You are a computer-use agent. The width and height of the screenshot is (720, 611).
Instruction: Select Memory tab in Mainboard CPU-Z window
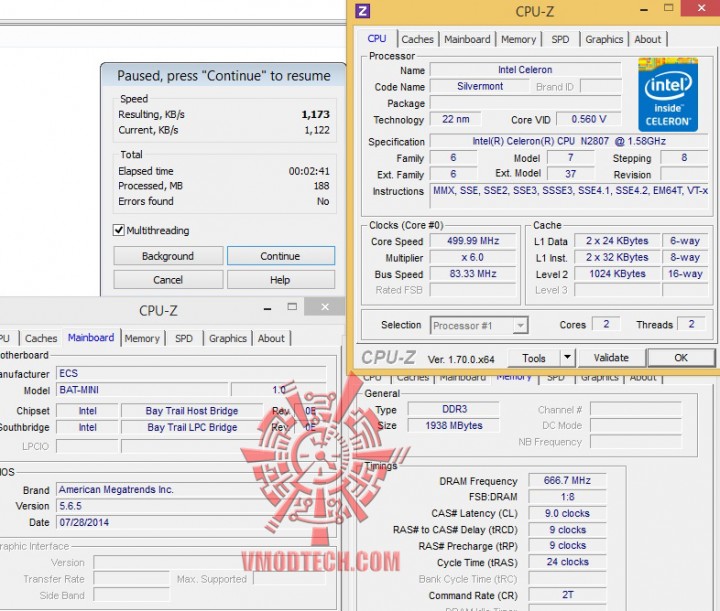pyautogui.click(x=142, y=338)
